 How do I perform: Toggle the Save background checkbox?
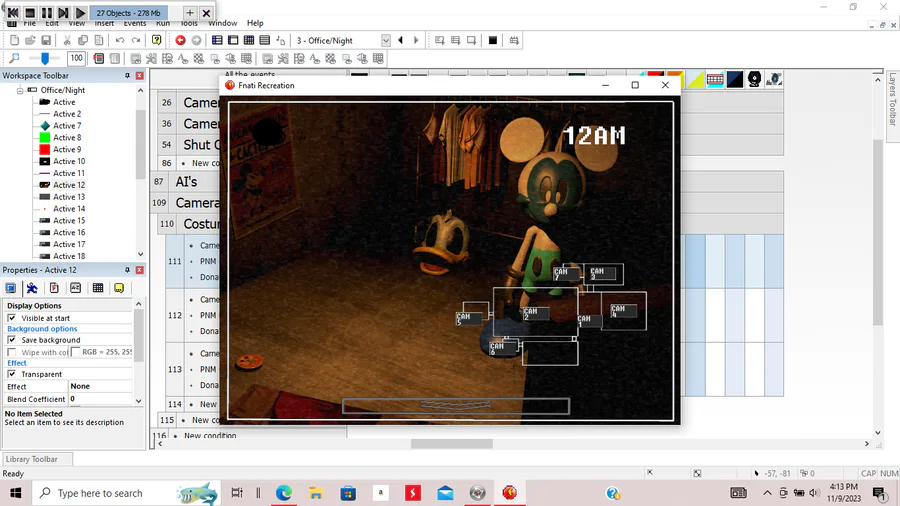11,340
